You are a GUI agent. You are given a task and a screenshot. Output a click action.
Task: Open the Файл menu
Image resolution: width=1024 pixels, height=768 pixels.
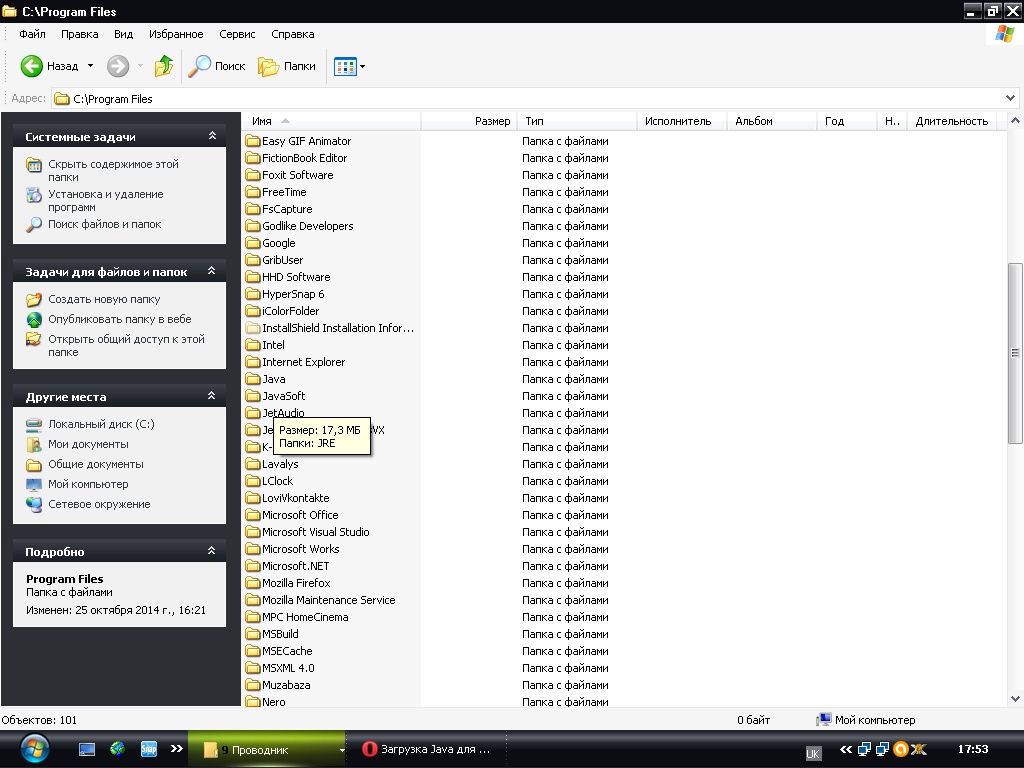(32, 34)
